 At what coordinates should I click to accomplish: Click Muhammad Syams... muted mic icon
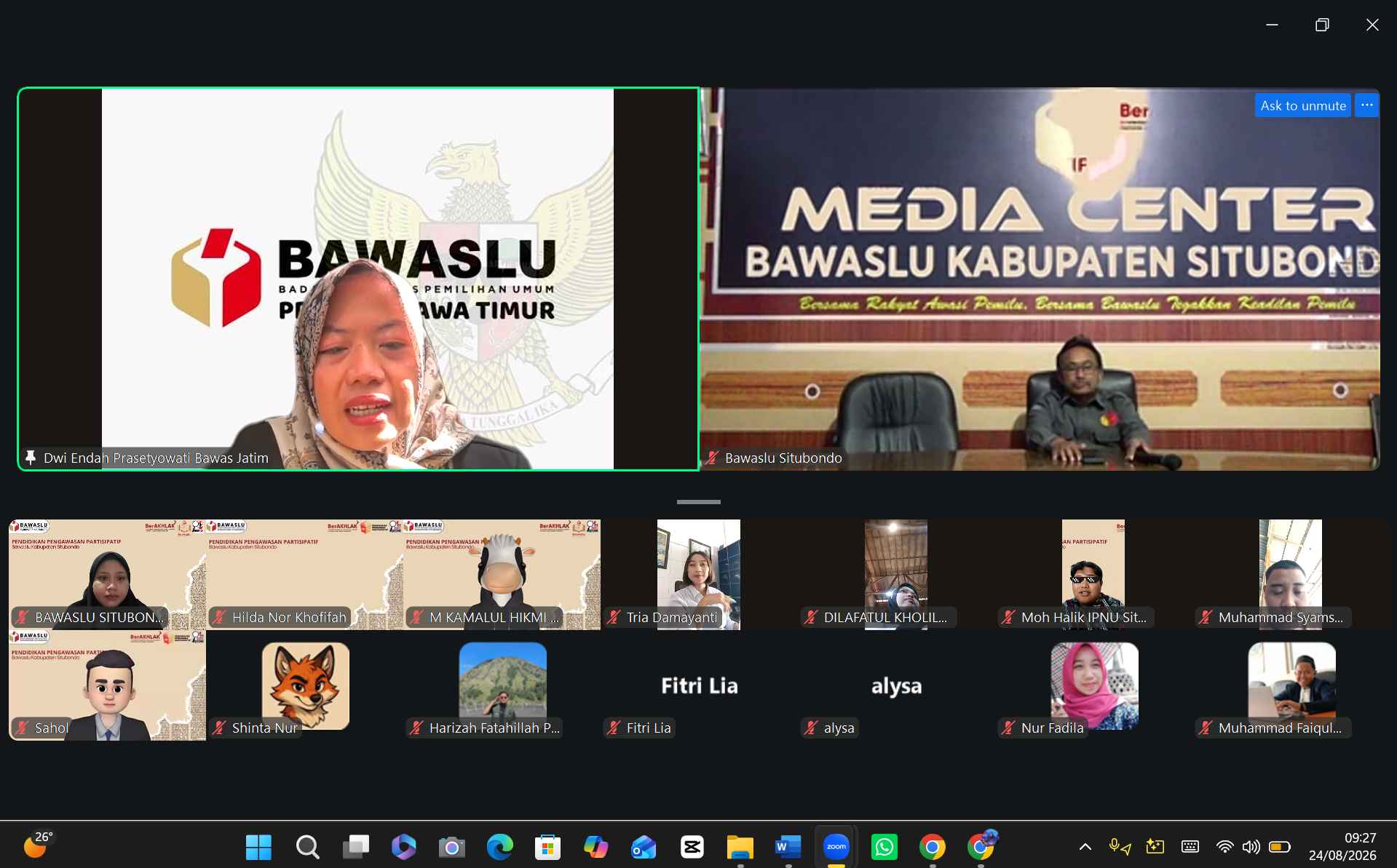tap(1206, 617)
